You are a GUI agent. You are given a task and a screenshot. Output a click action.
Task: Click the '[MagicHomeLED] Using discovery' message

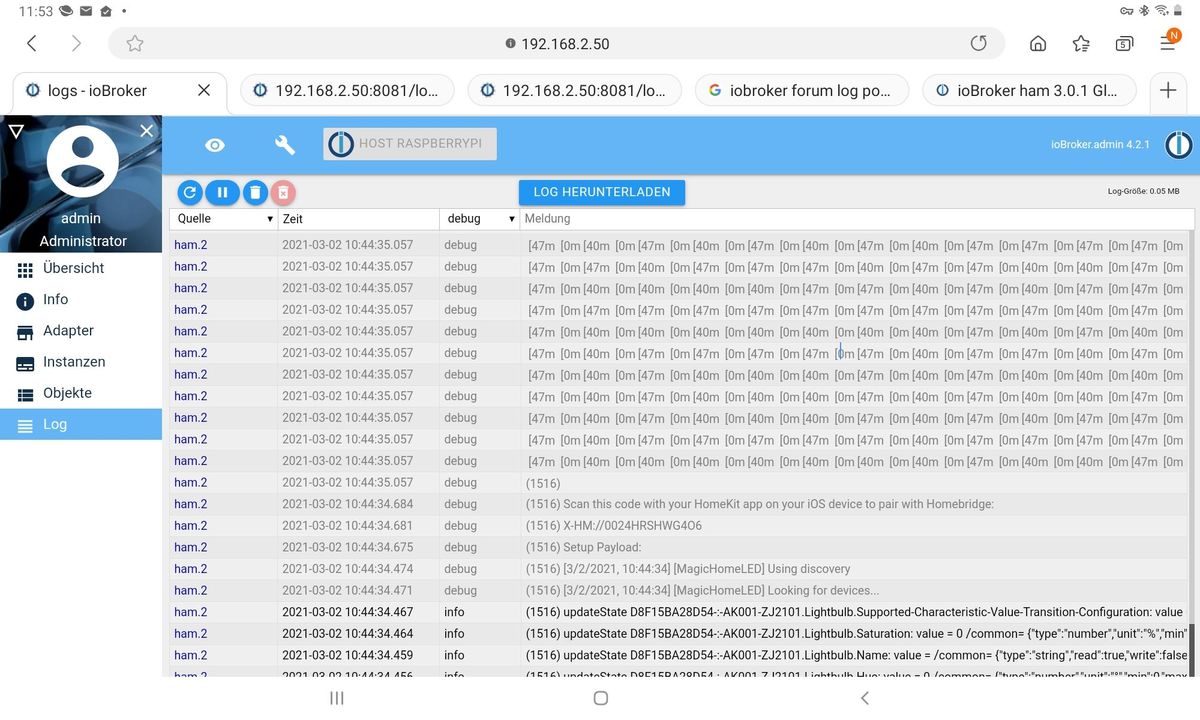[x=688, y=569]
